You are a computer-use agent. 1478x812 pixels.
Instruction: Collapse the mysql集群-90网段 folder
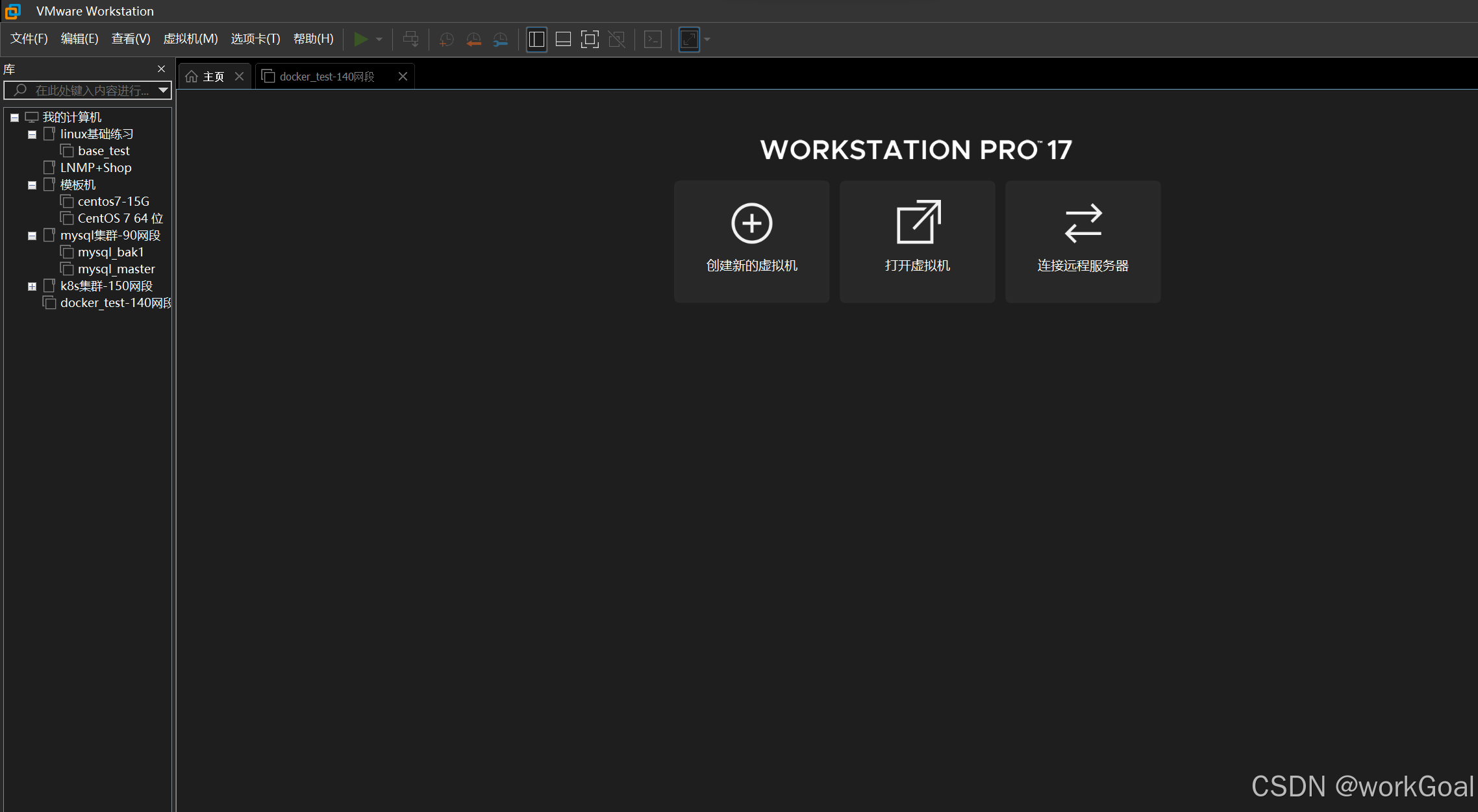[32, 236]
